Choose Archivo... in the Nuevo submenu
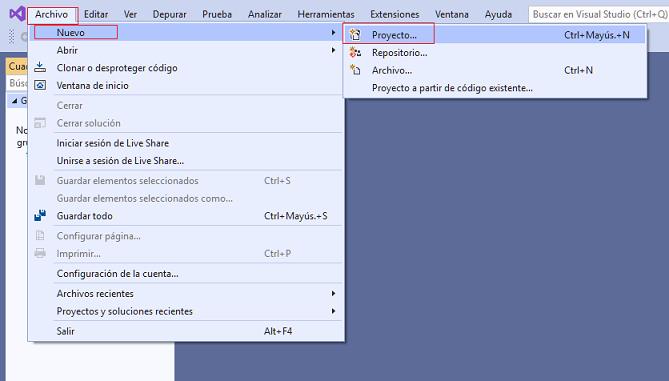The height and width of the screenshot is (381, 669). pyautogui.click(x=495, y=70)
